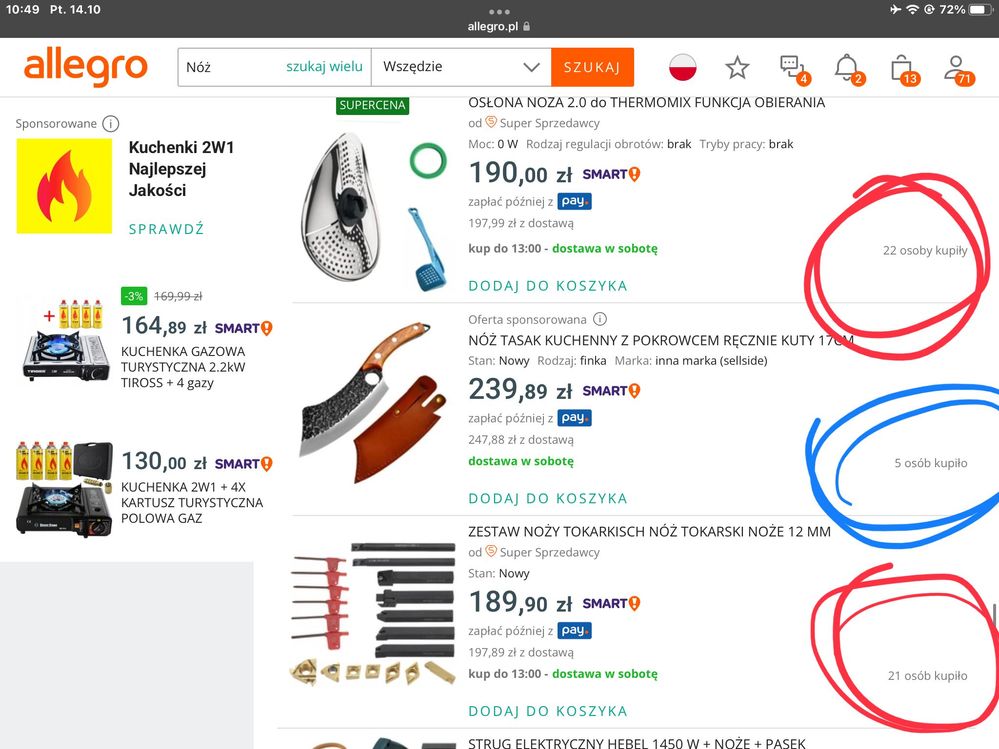
Task: Add nóż tasak kuchenny to cart
Action: point(548,499)
